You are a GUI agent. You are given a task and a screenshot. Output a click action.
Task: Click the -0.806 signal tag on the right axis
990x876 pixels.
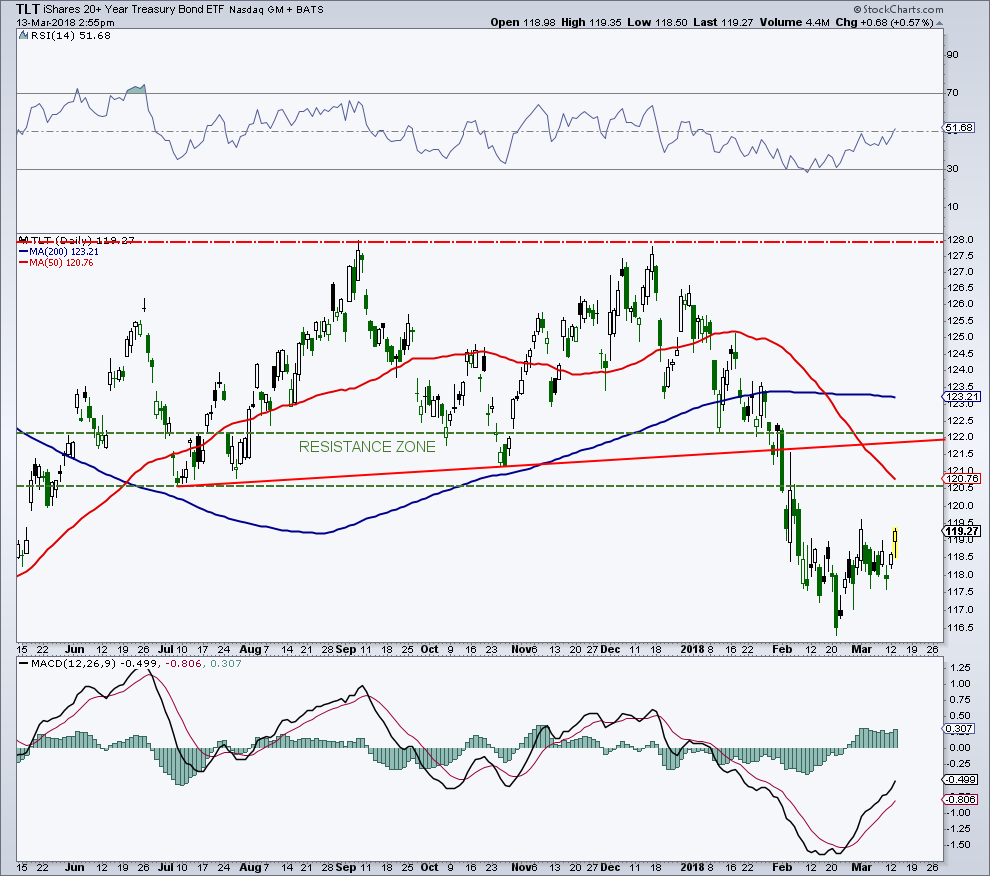click(x=961, y=800)
